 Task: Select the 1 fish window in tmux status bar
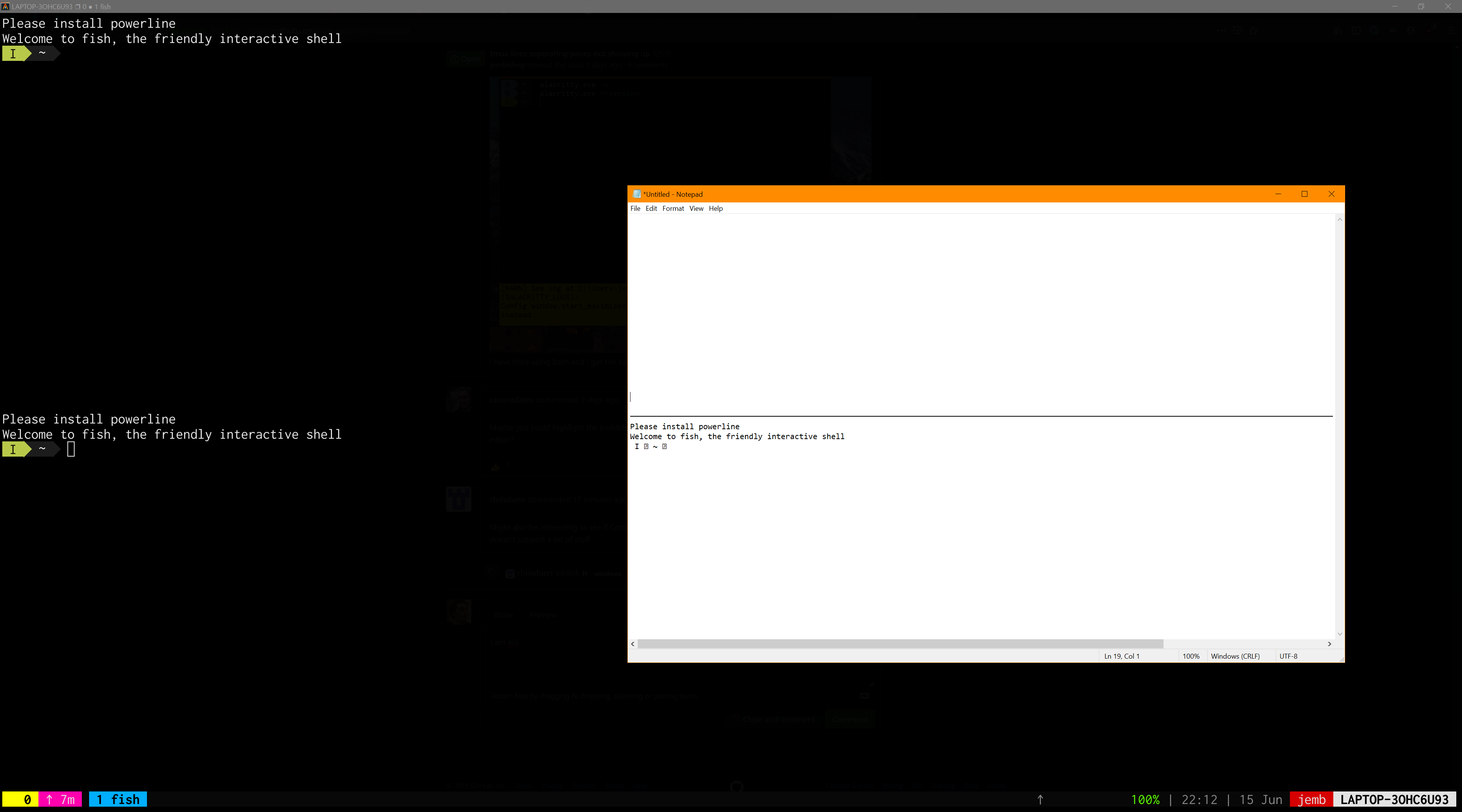117,799
